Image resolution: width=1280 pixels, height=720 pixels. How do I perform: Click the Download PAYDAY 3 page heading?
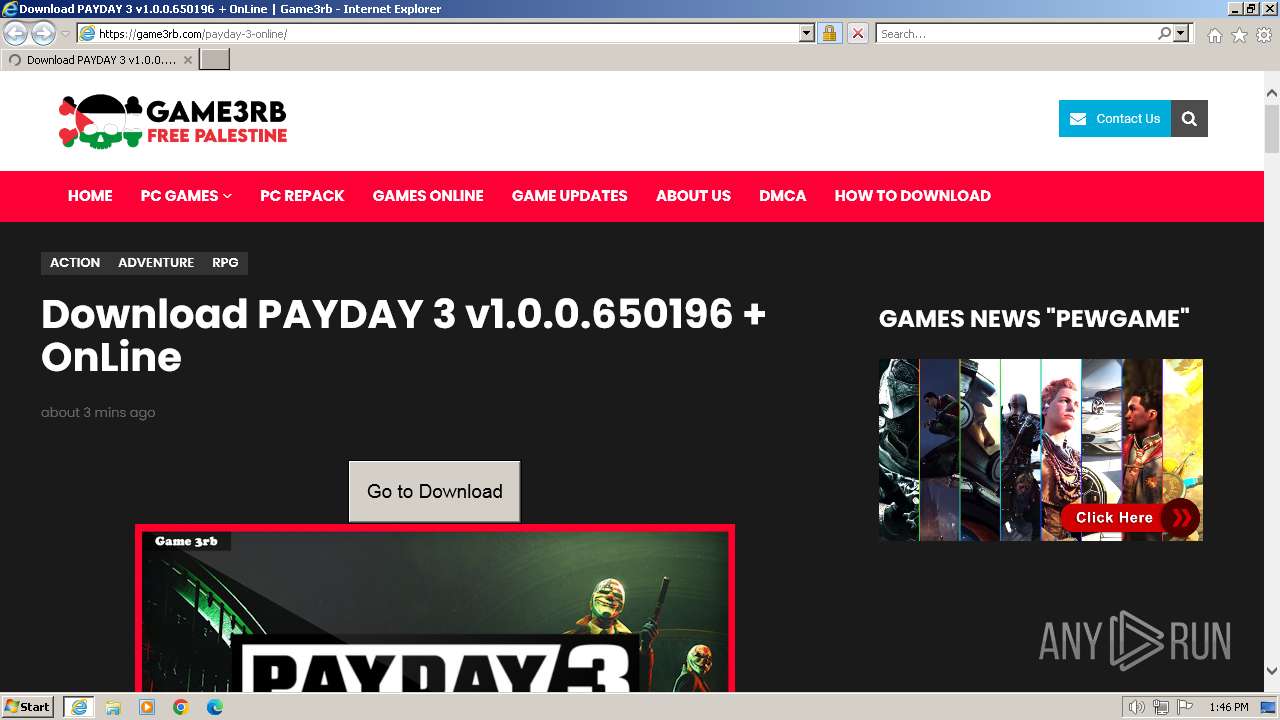(x=403, y=336)
